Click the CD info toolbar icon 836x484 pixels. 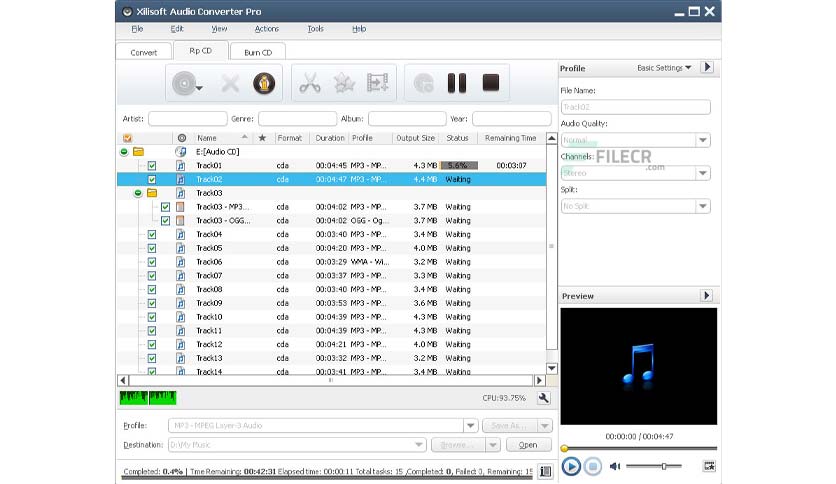(x=264, y=83)
